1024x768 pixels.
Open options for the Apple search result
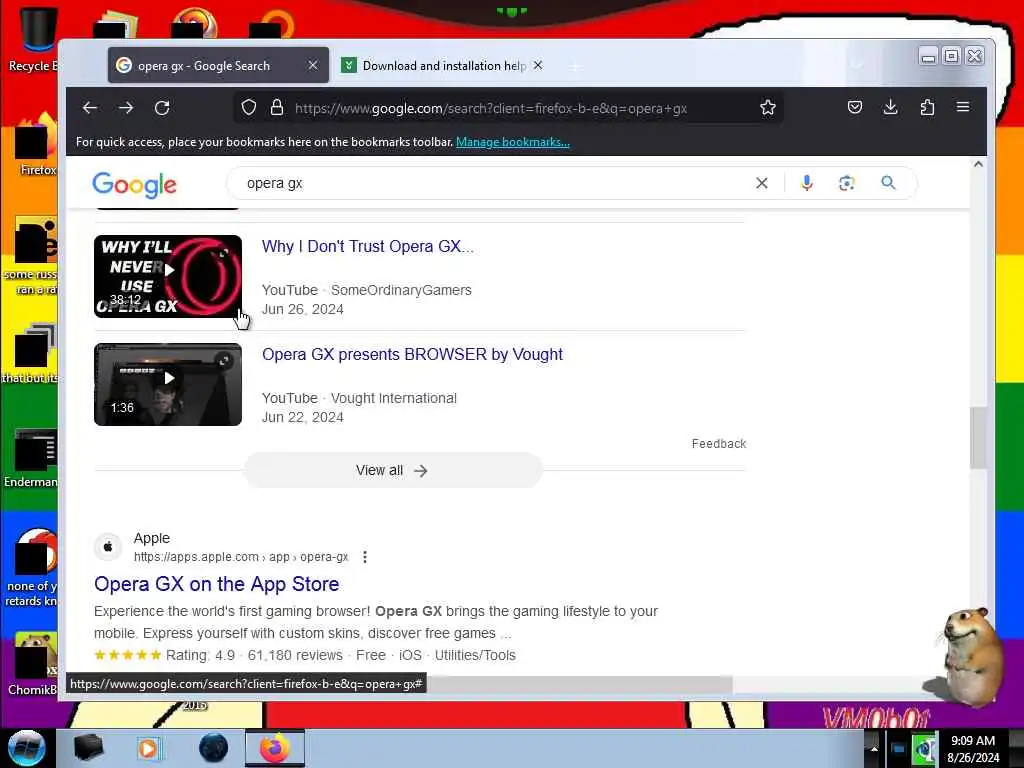click(x=365, y=557)
